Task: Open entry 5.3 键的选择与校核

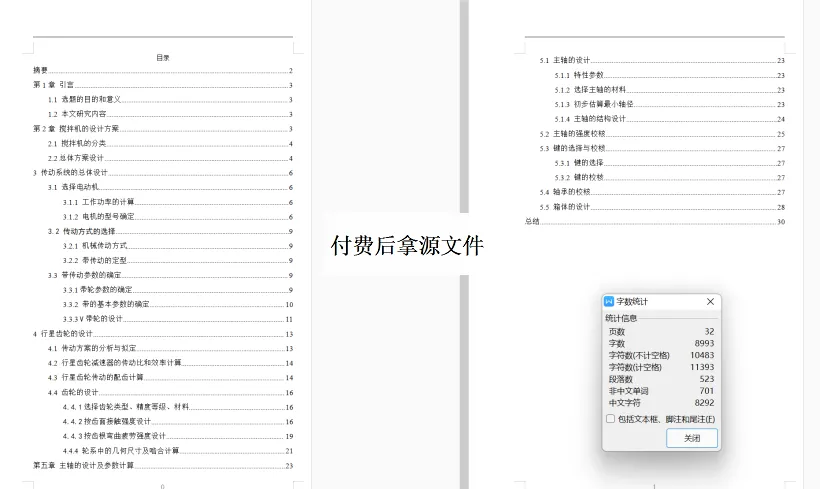Action: pos(662,149)
